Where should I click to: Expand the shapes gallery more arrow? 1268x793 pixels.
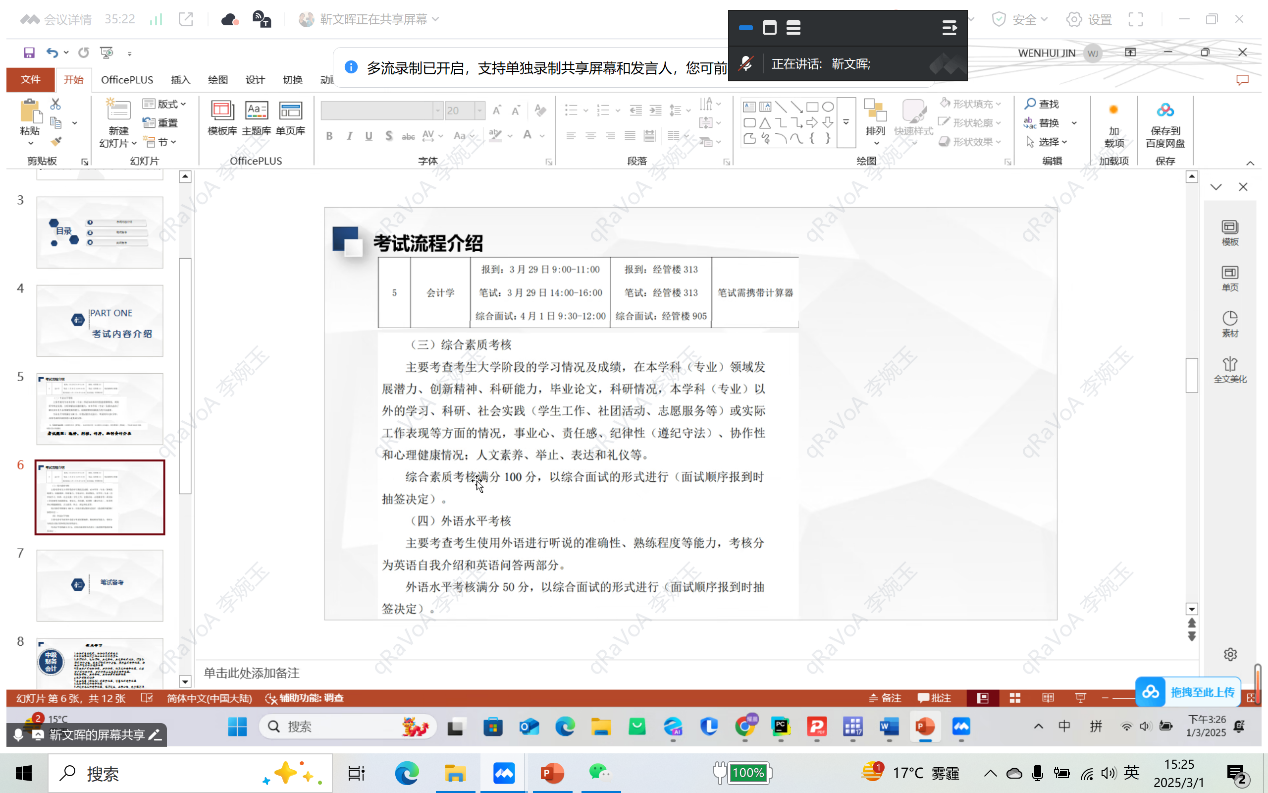846,122
